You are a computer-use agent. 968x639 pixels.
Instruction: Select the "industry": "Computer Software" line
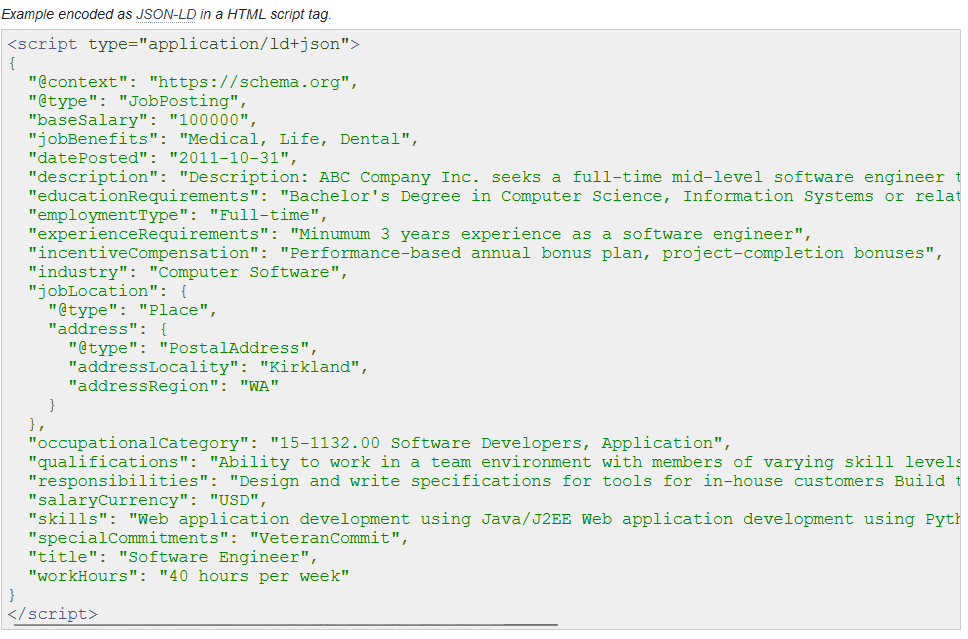tap(188, 273)
